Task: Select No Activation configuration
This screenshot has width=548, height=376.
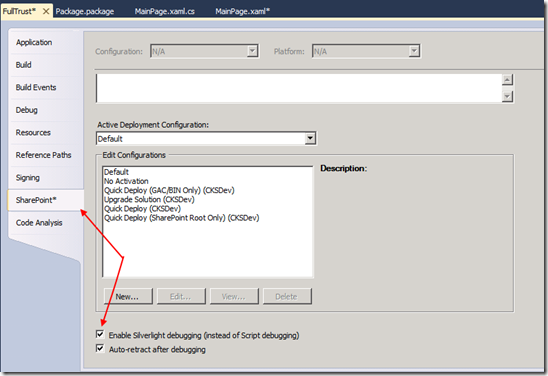Action: pos(126,181)
